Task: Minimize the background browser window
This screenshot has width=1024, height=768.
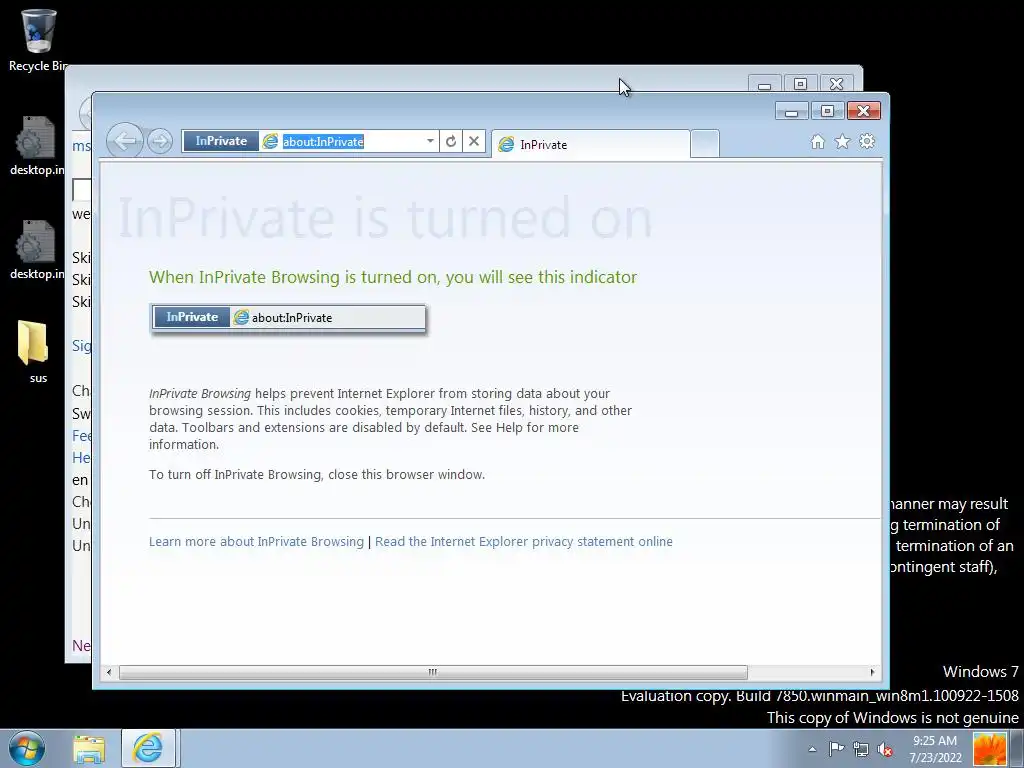Action: click(x=765, y=84)
